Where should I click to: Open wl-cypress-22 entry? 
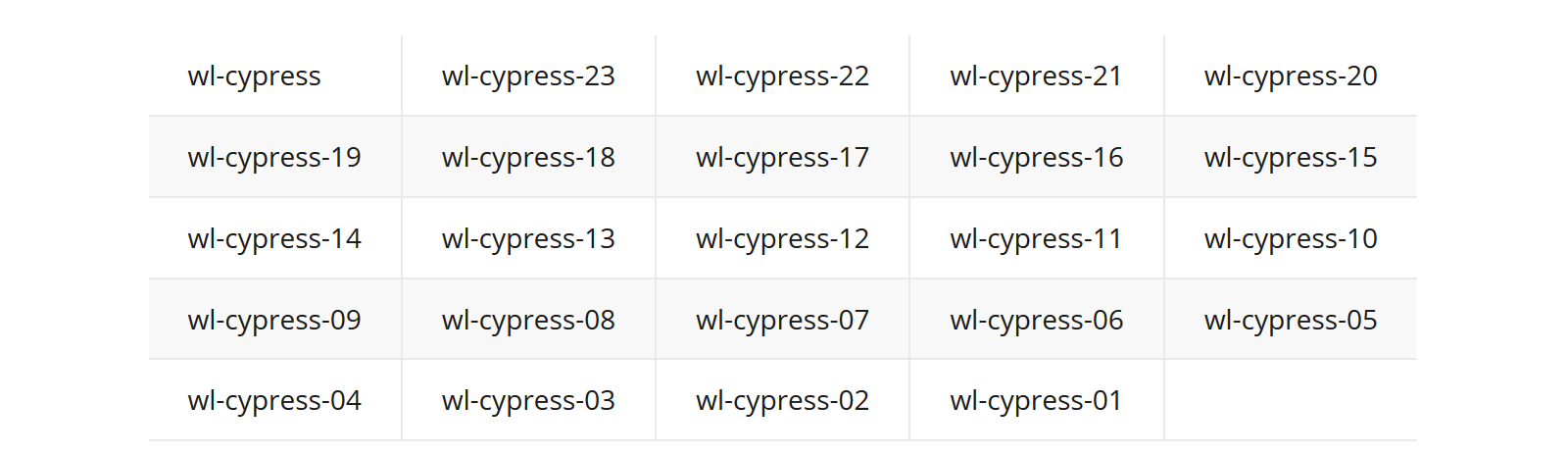782,76
